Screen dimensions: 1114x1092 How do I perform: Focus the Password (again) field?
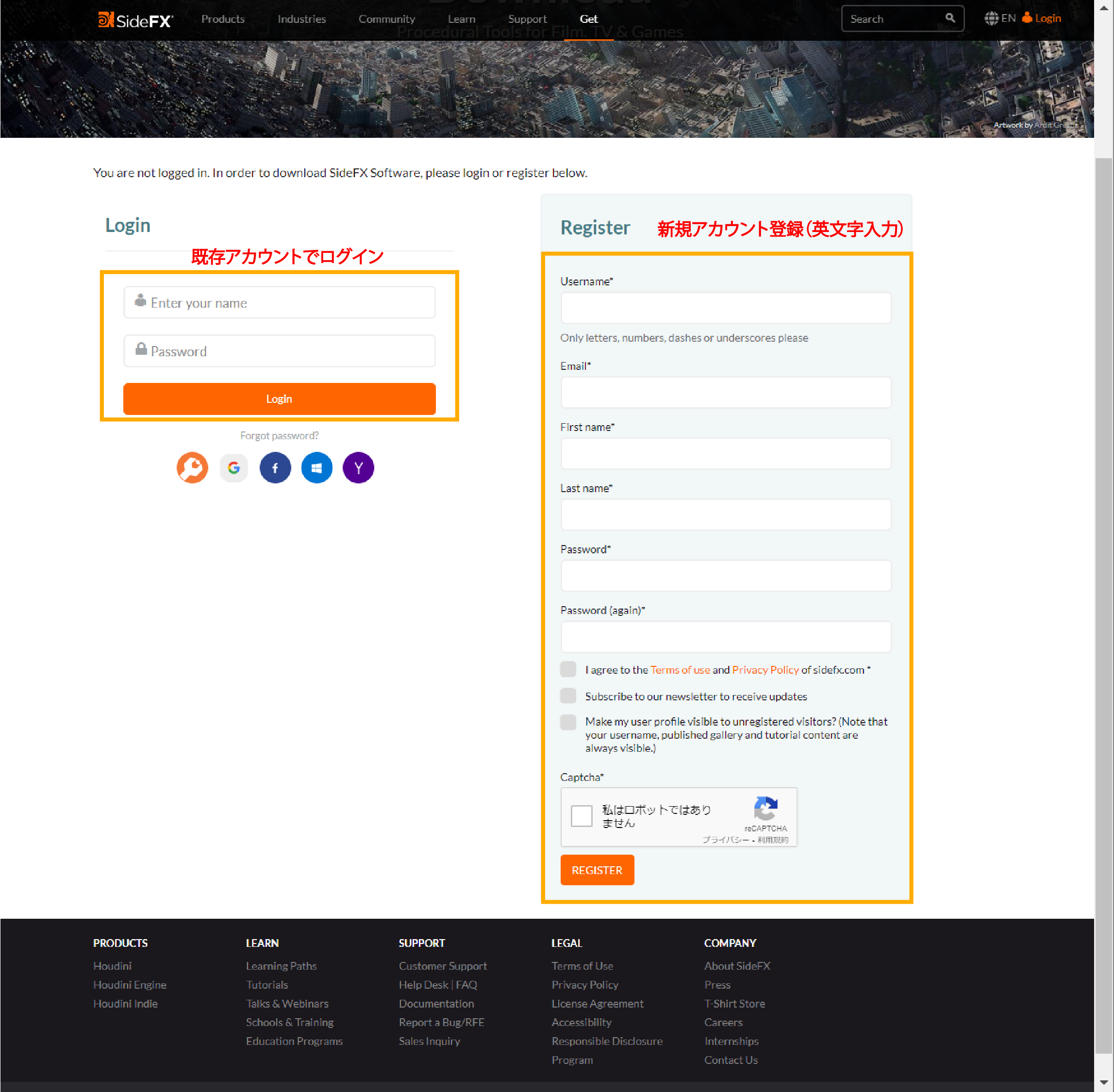pyautogui.click(x=726, y=637)
